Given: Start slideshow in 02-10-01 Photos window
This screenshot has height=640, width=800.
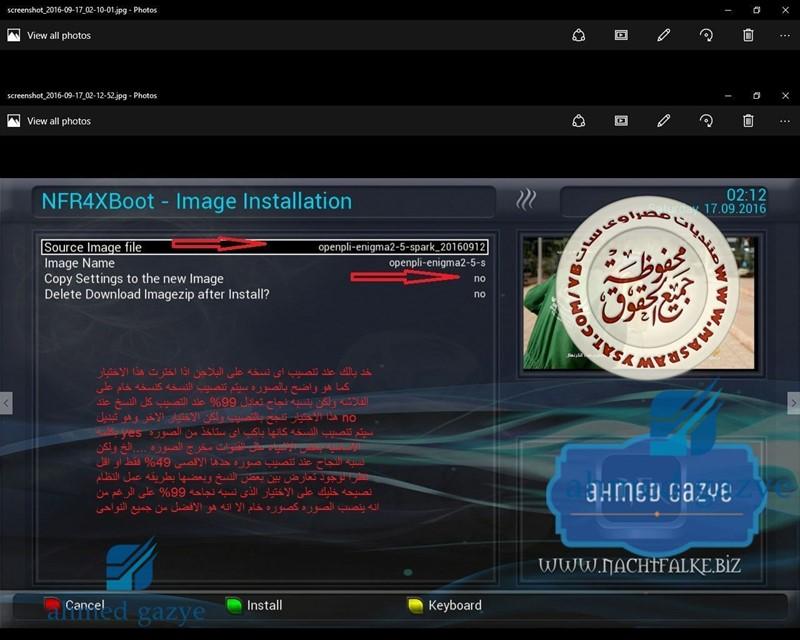Looking at the screenshot, I should (621, 35).
